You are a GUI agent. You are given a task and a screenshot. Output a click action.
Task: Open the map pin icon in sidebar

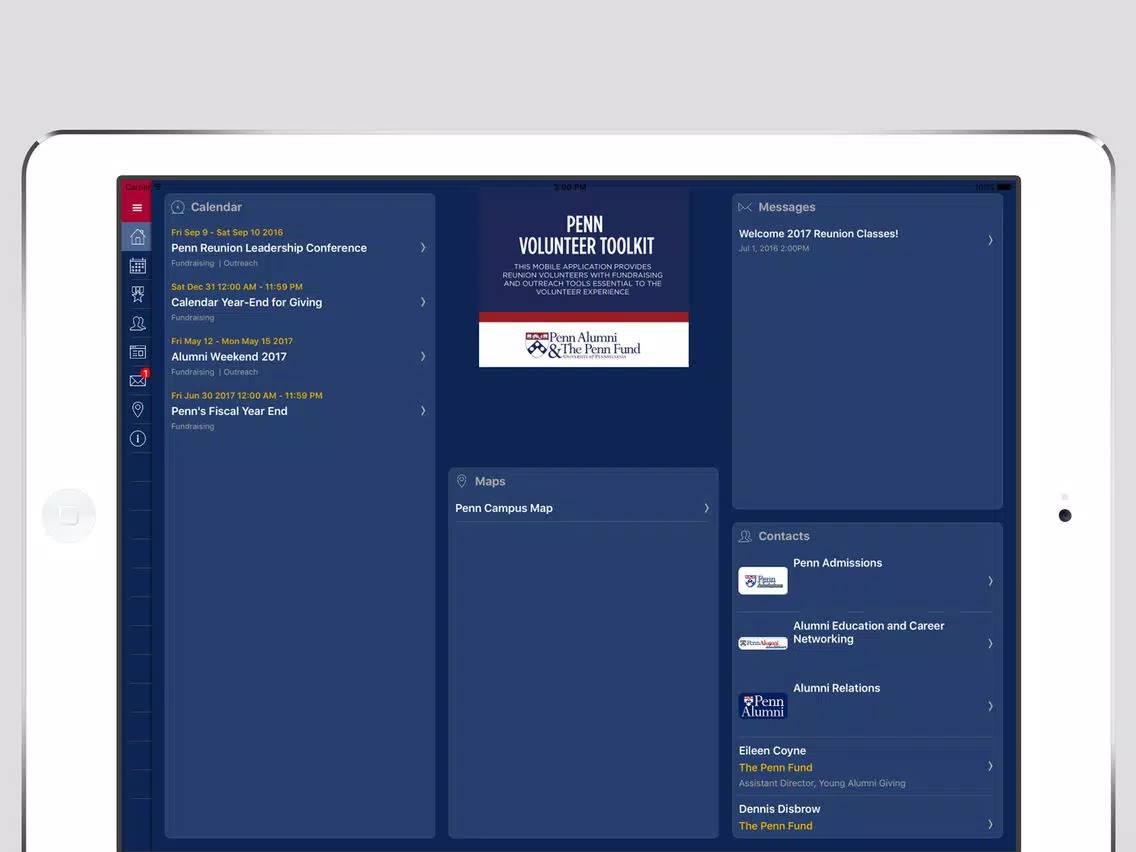(137, 409)
